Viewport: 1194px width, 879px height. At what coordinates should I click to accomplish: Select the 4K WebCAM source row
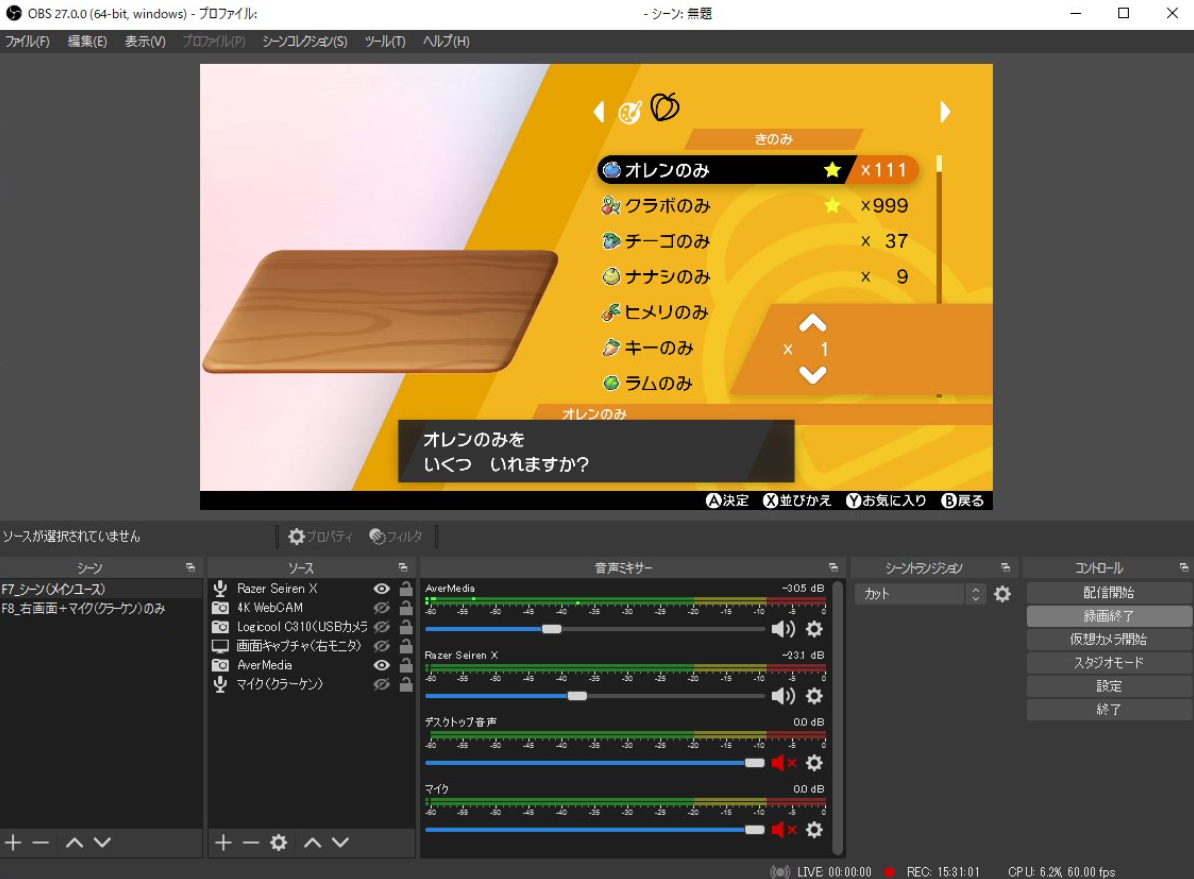311,608
